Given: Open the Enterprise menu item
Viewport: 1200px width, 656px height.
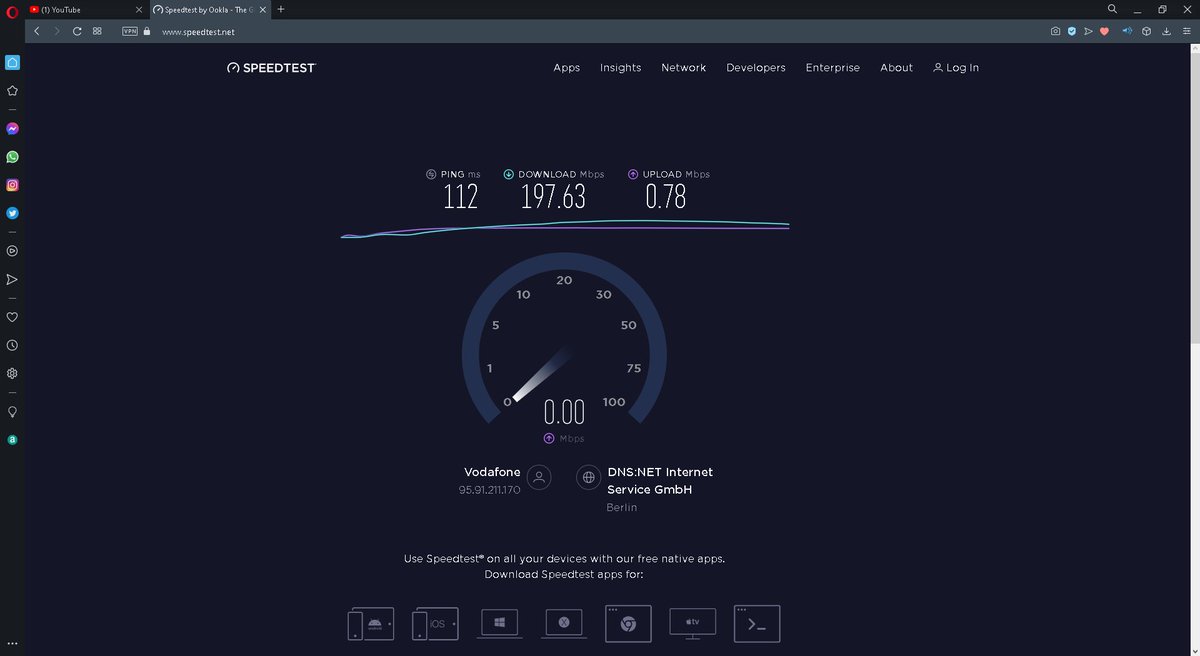Looking at the screenshot, I should coord(833,68).
